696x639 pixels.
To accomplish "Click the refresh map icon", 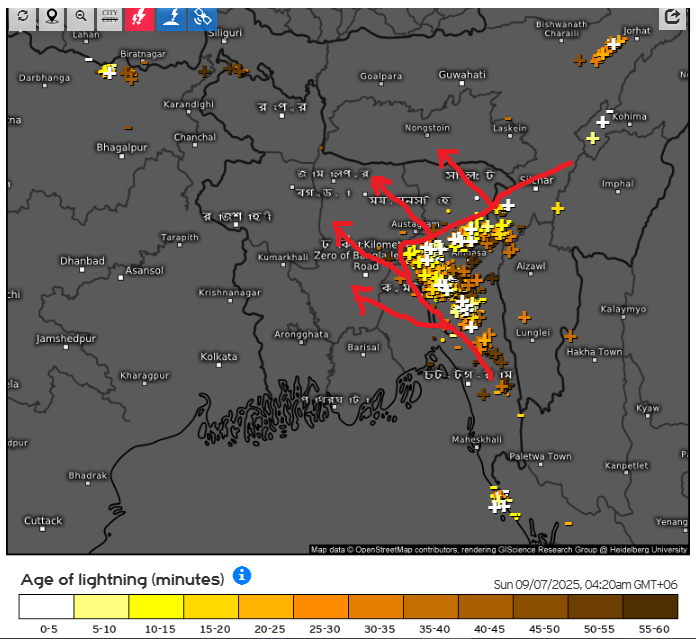I will tap(23, 18).
